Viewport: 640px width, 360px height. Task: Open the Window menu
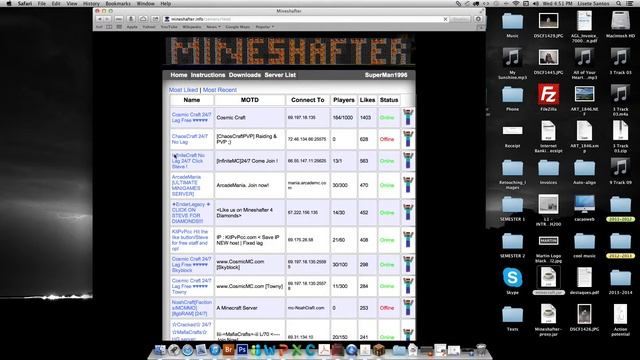145,3
